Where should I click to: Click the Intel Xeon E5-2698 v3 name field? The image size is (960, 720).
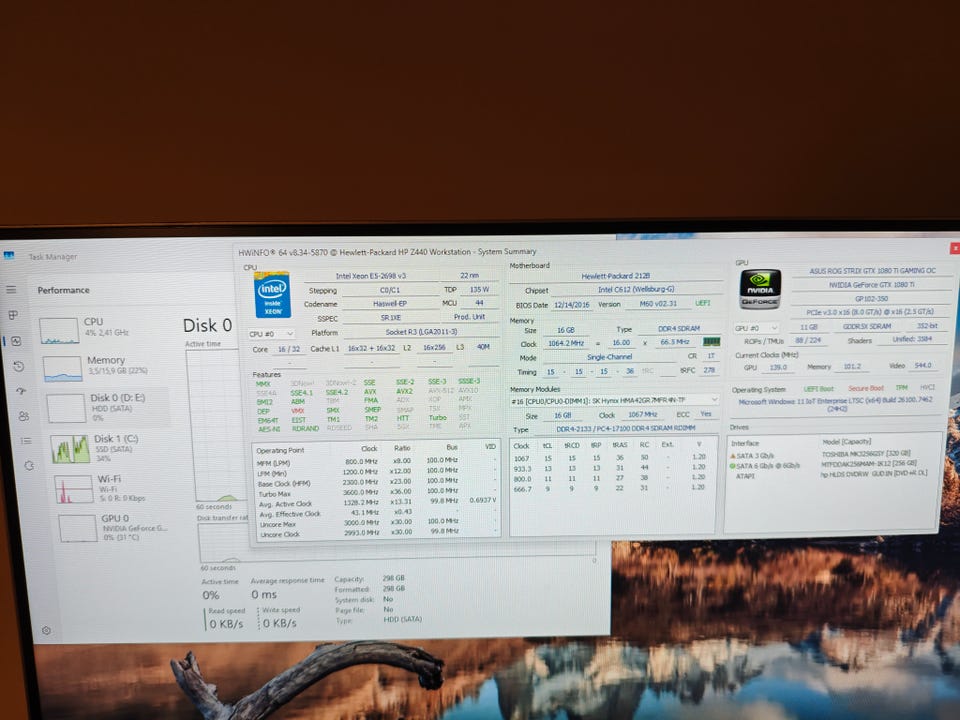click(x=370, y=276)
